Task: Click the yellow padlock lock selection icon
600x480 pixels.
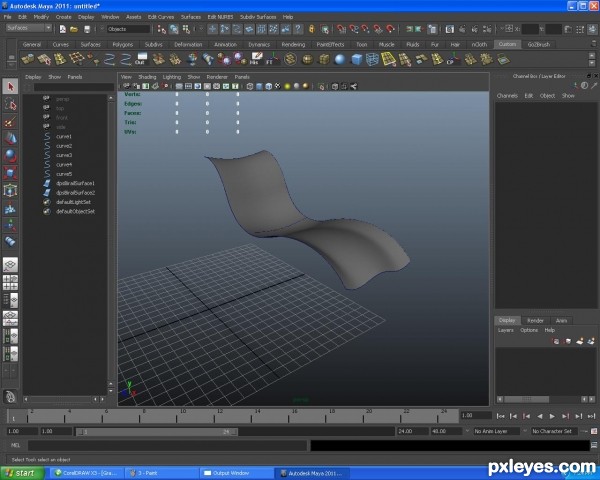Action: point(312,29)
